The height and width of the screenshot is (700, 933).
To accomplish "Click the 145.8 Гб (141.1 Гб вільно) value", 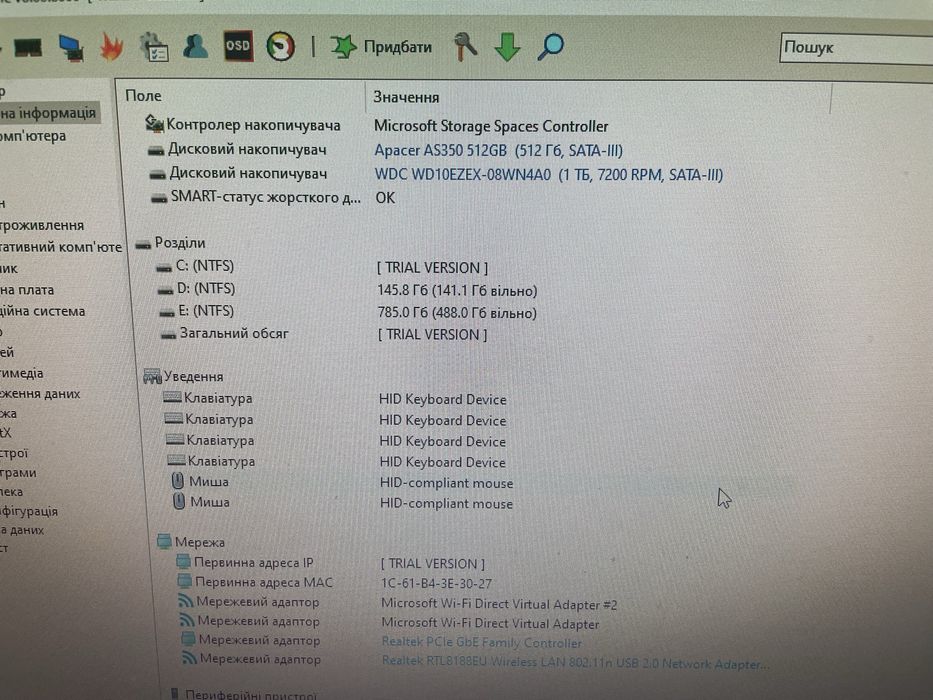I will 457,290.
